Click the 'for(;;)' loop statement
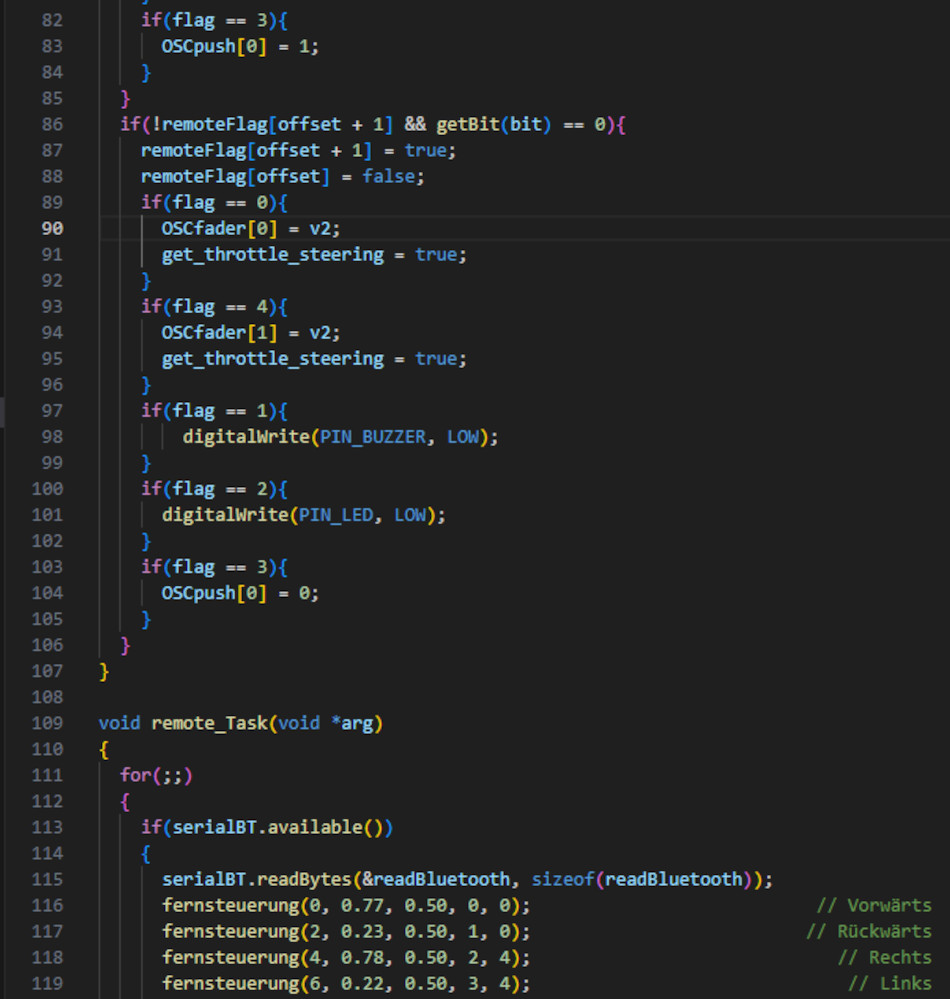The width and height of the screenshot is (950, 999). pos(156,775)
